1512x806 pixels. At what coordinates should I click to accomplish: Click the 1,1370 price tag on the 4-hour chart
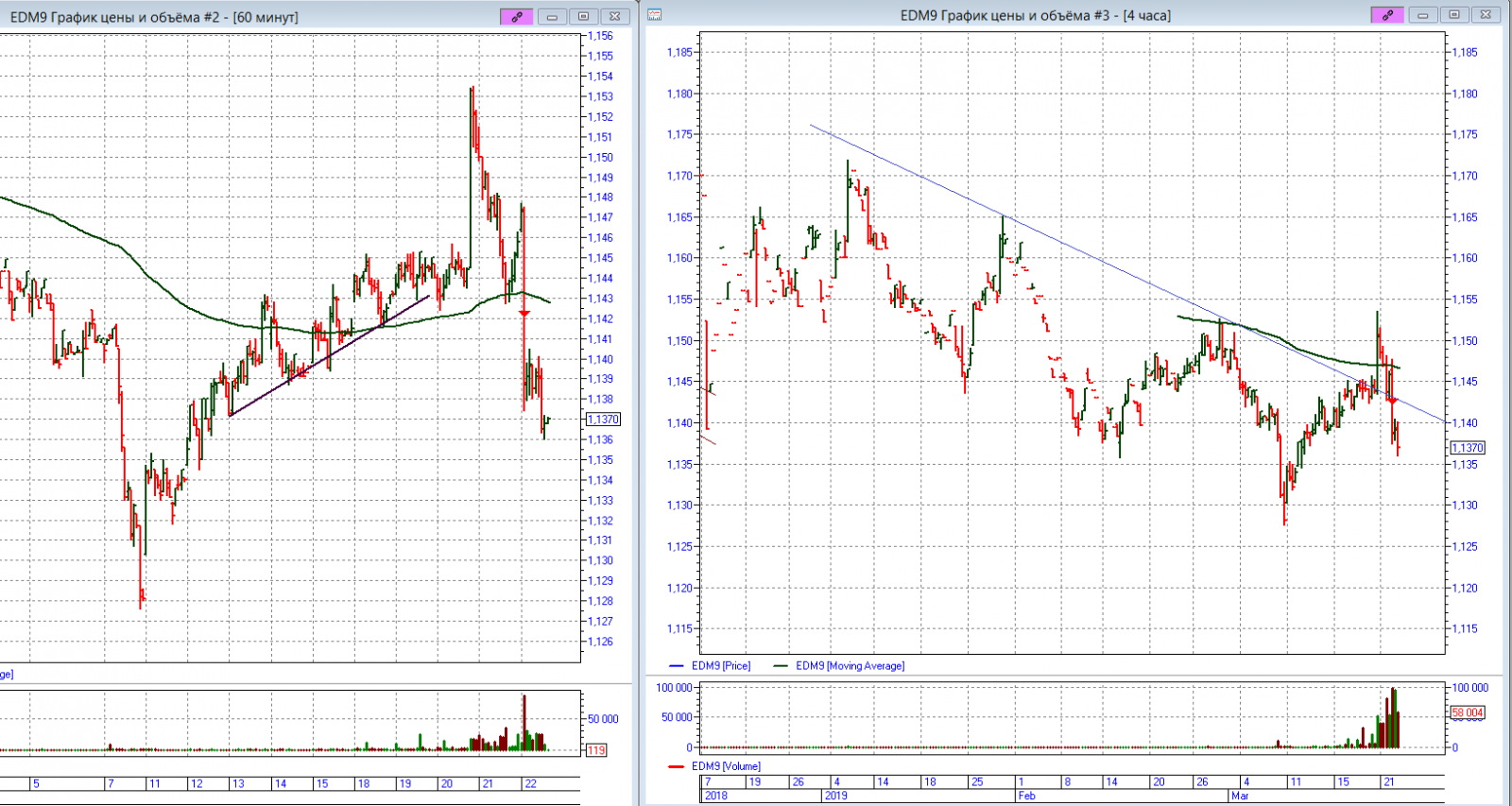(1468, 448)
